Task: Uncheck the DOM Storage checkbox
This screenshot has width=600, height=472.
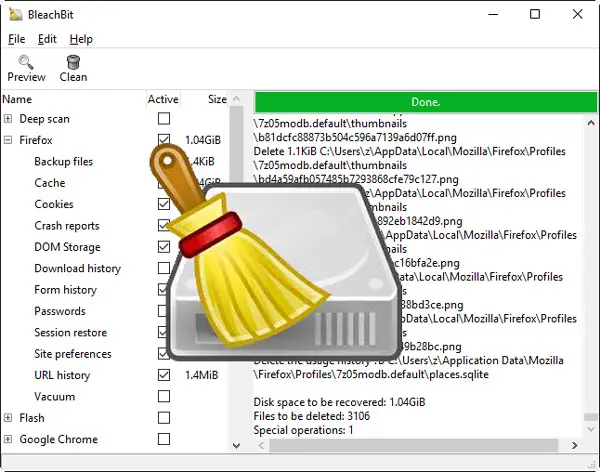Action: pyautogui.click(x=164, y=247)
